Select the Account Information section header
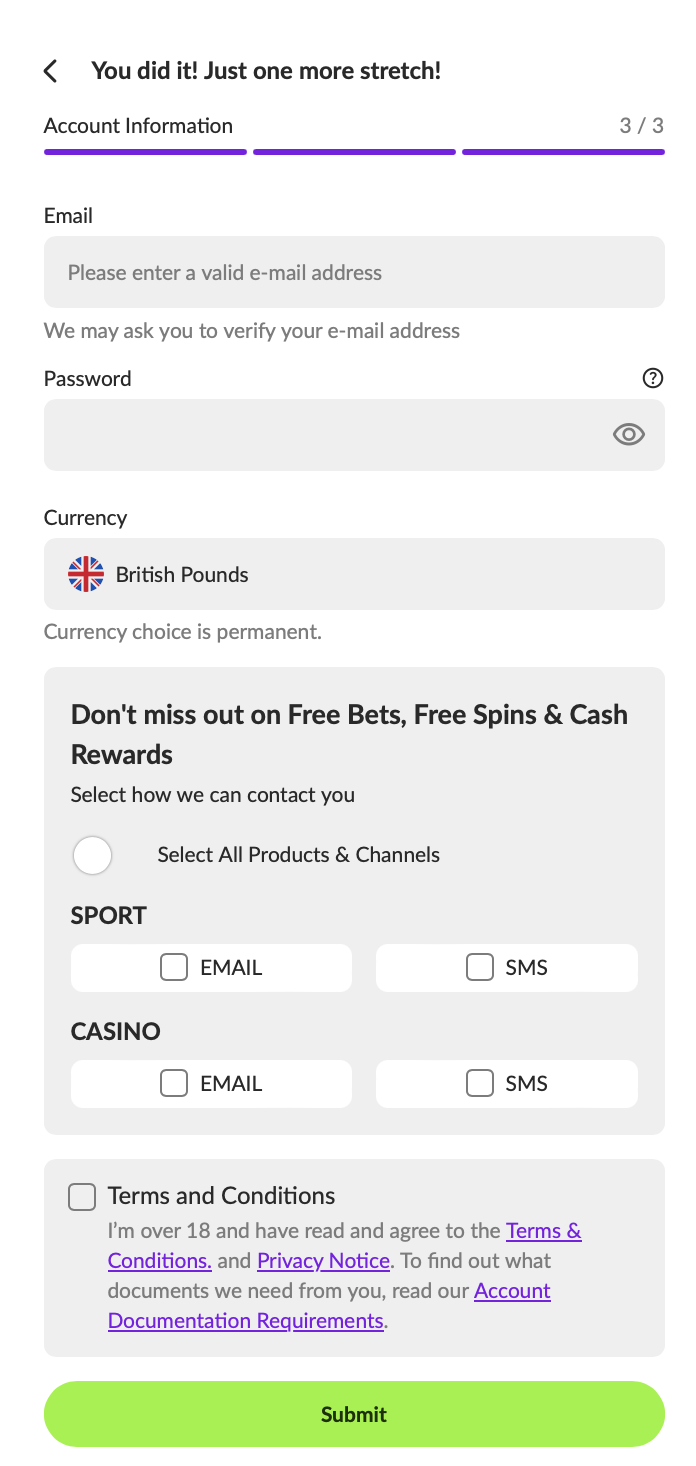Viewport: 696px width, 1466px height. (x=138, y=125)
